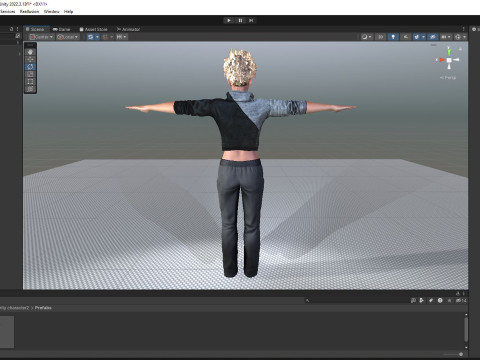The width and height of the screenshot is (480, 360).
Task: Open the Help menu
Action: click(x=68, y=11)
